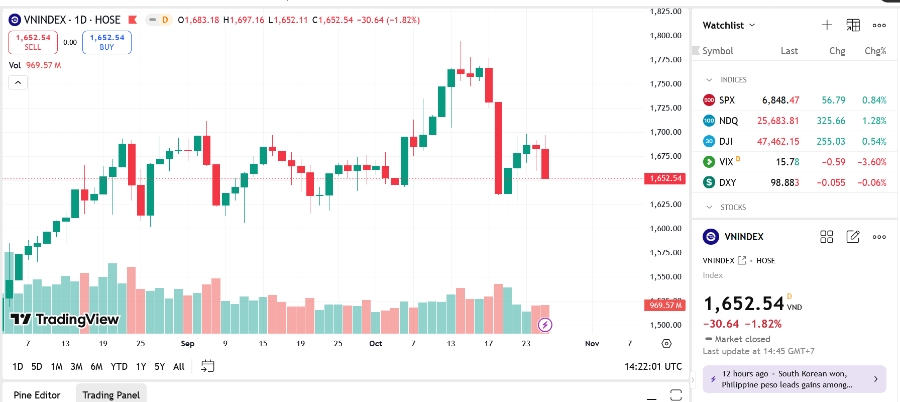
Task: Click the red flag beside HOSE
Action: point(132,20)
